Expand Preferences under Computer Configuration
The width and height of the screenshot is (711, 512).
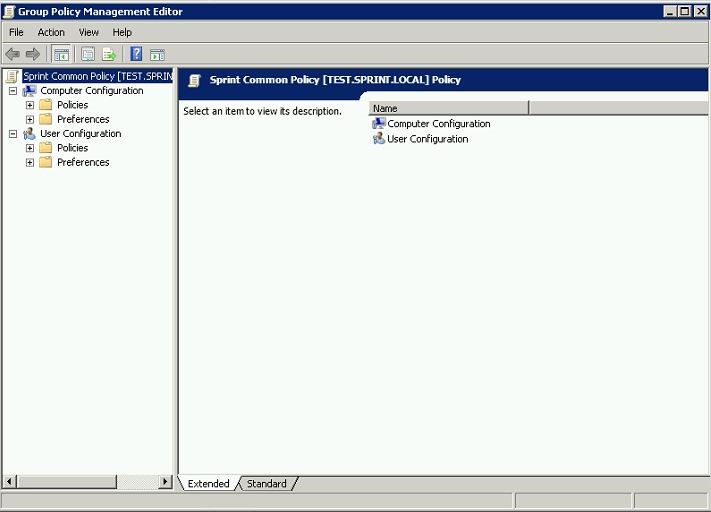[30, 120]
